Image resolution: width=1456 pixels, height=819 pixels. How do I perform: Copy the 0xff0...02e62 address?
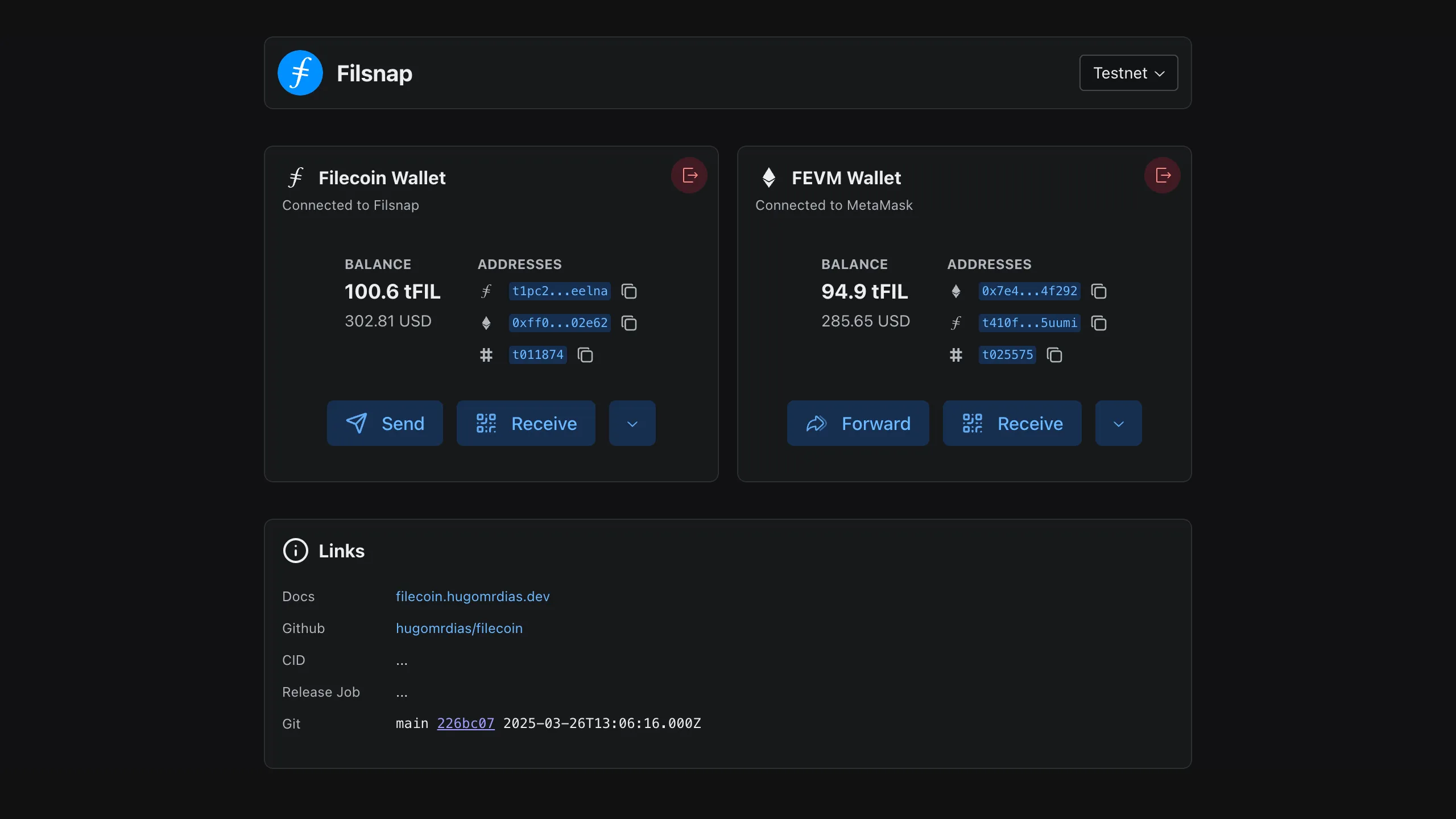[x=629, y=323]
